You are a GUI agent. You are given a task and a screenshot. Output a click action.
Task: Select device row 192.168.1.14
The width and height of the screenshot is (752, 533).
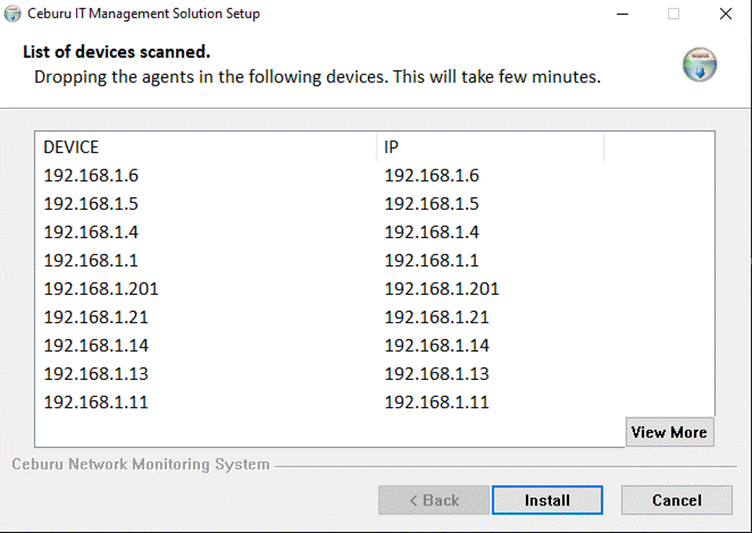point(374,345)
